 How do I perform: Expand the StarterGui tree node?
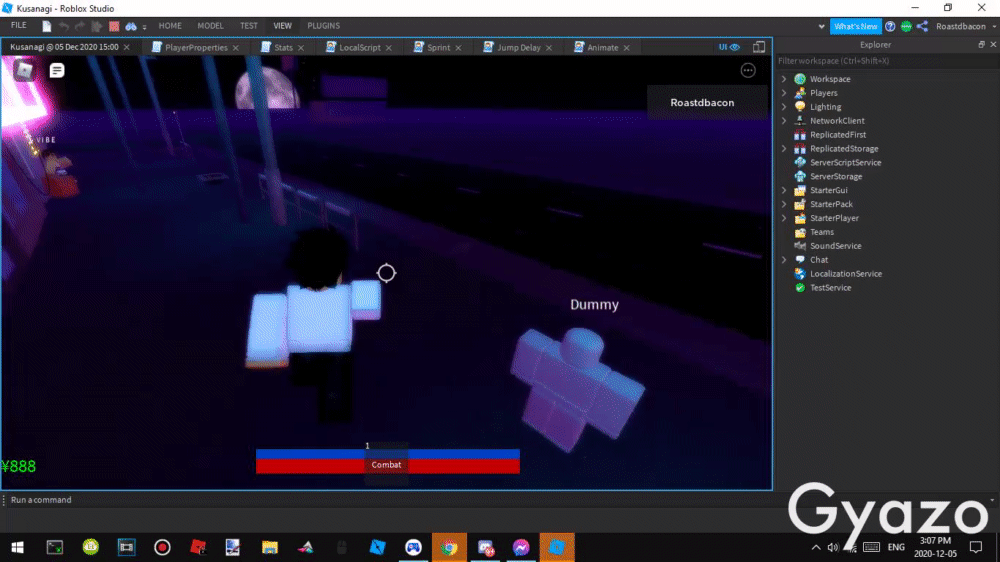[x=784, y=190]
